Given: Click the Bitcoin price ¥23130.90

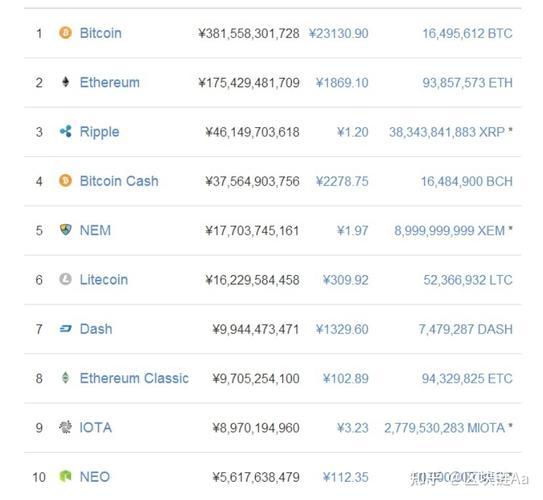Looking at the screenshot, I should pyautogui.click(x=339, y=34).
